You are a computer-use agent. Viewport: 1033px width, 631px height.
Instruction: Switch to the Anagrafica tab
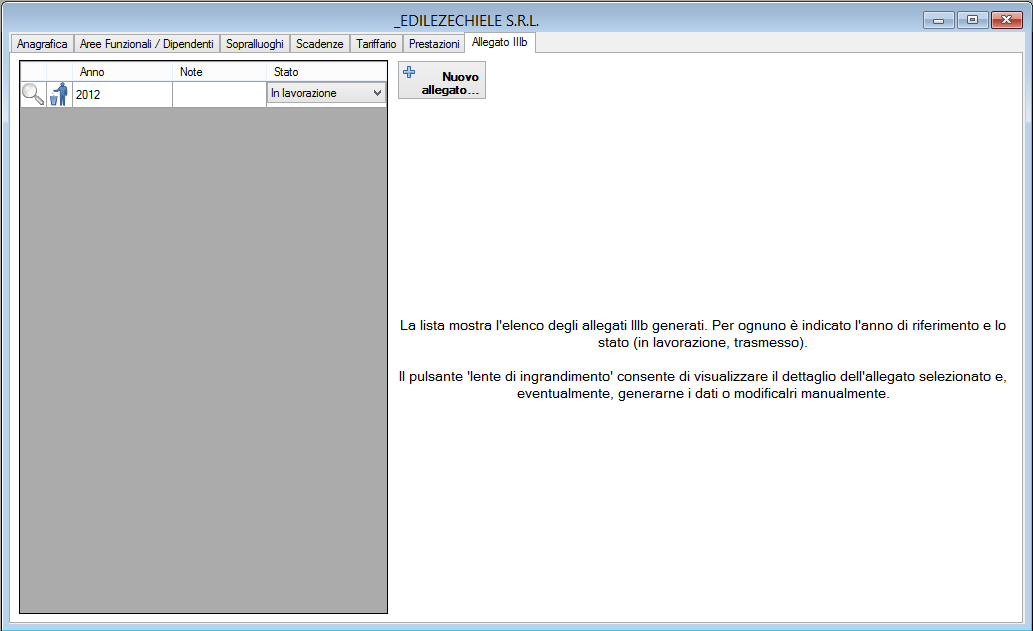(42, 43)
